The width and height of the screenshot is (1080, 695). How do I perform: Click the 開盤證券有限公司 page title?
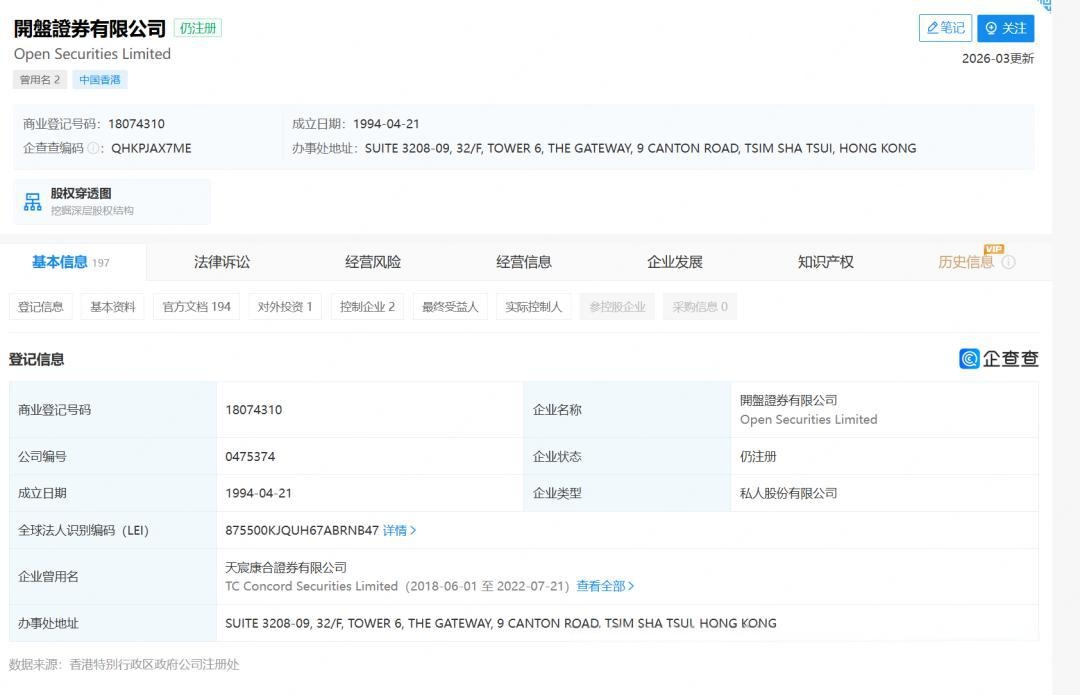pos(90,28)
